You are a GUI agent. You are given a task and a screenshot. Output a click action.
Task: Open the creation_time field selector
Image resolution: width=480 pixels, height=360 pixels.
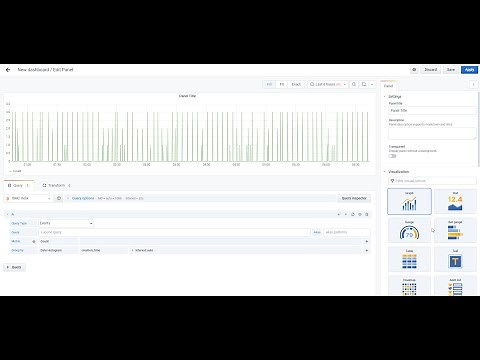[x=104, y=250]
